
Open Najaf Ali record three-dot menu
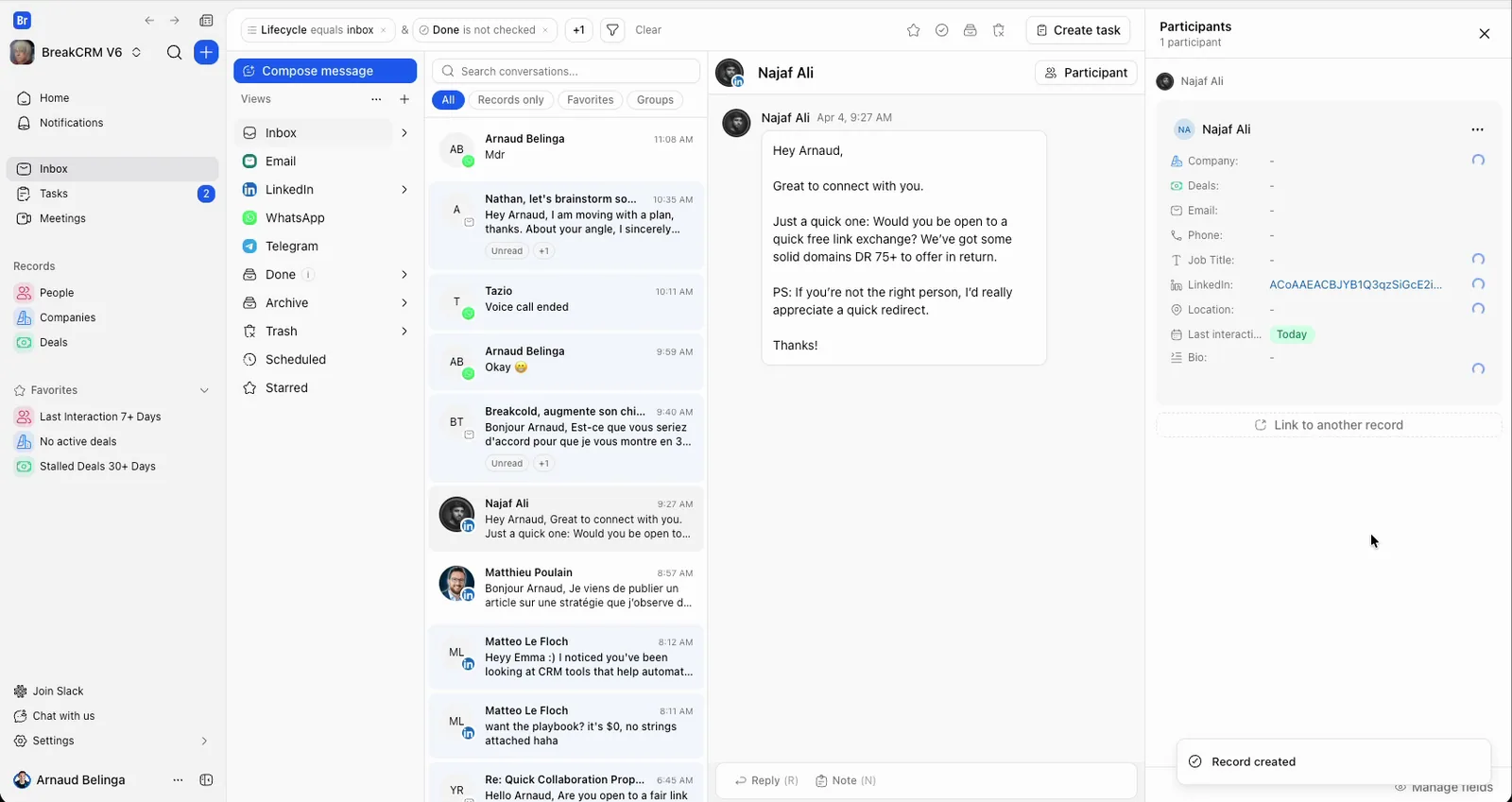[1477, 129]
